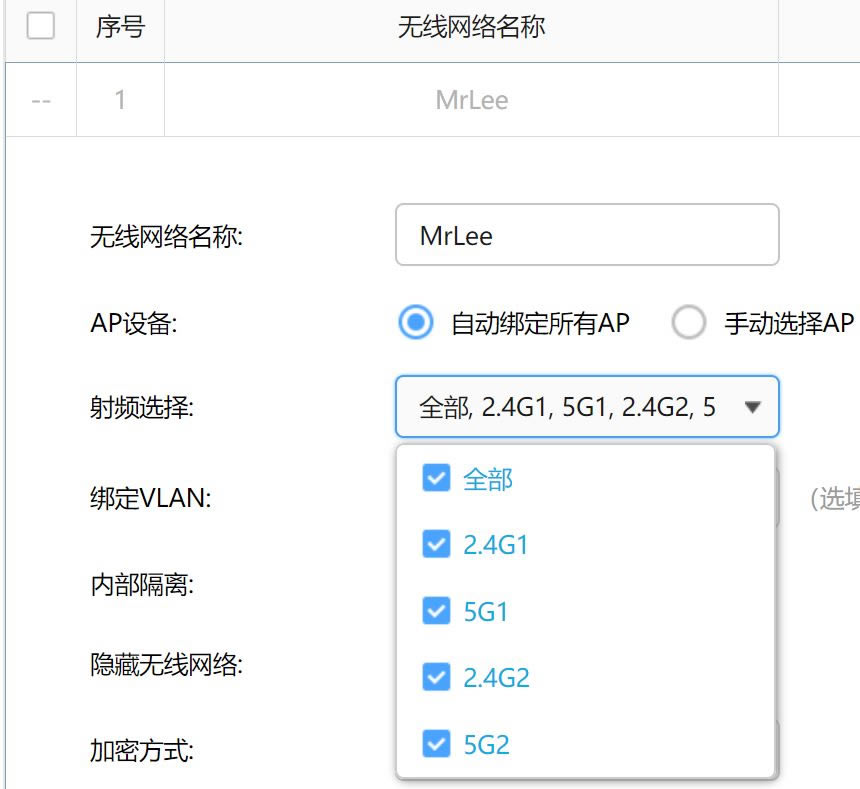
Task: Select 自动绑定所有AP radio button
Action: click(416, 322)
